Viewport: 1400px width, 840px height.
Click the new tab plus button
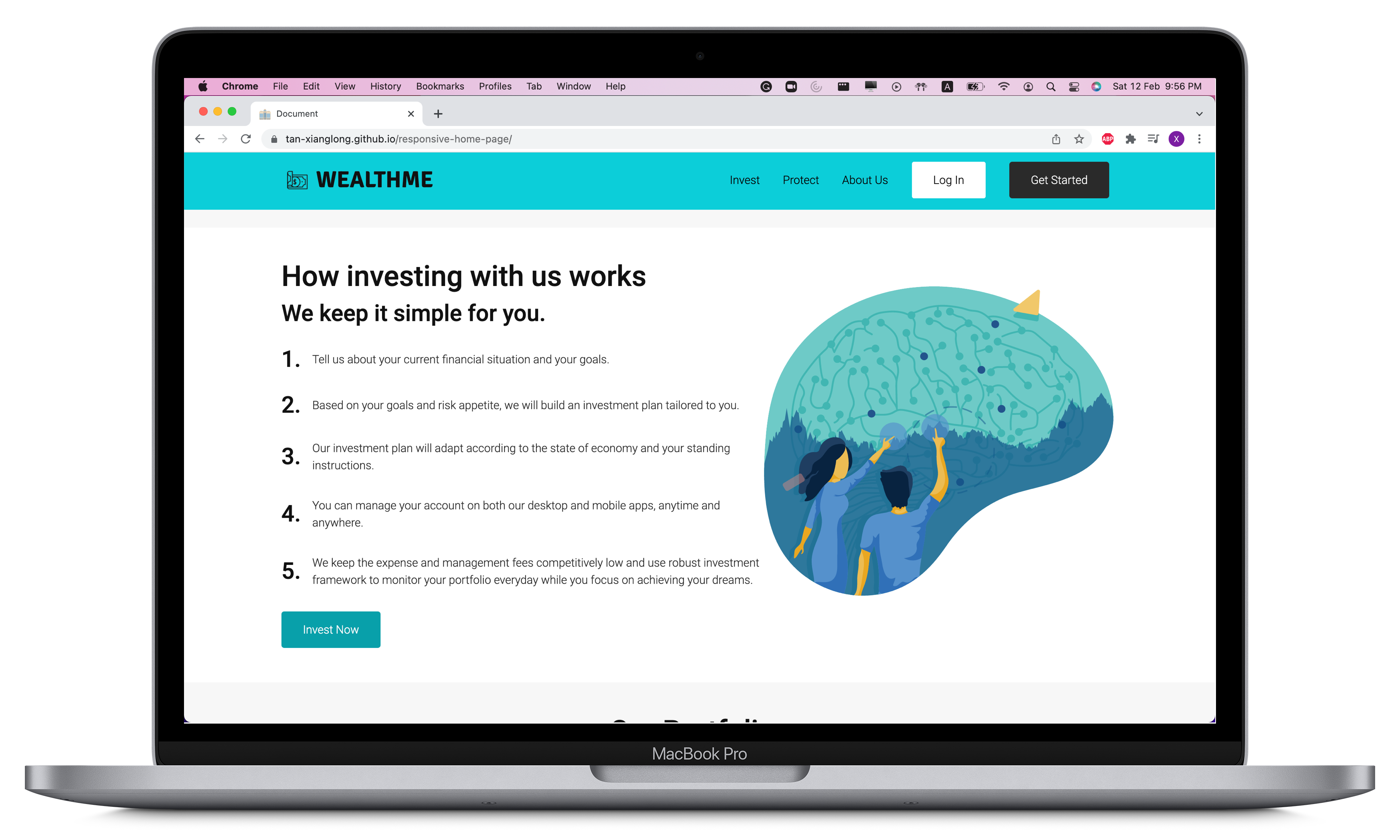point(438,113)
